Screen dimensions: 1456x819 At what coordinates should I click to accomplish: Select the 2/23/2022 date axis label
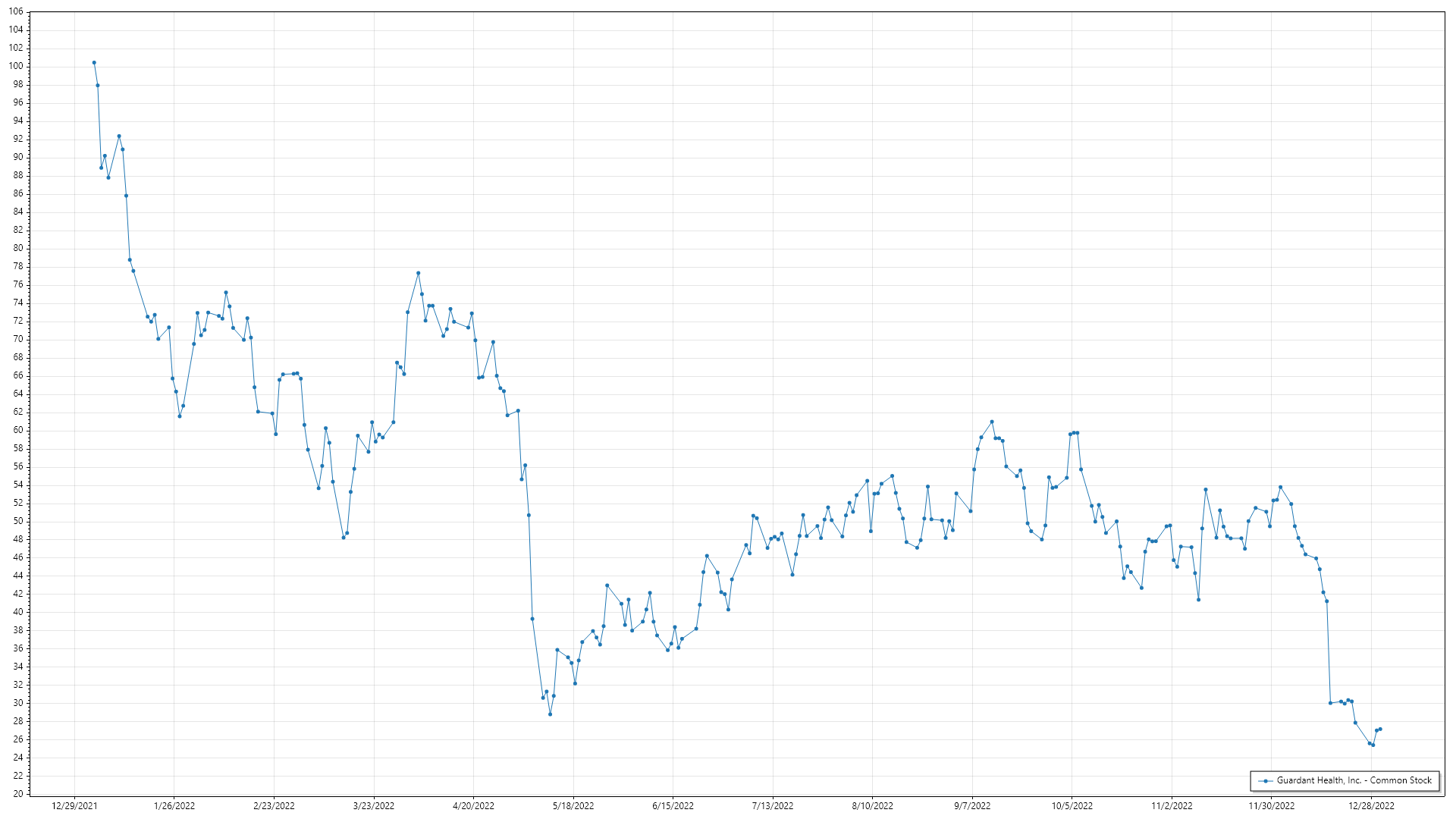(274, 806)
